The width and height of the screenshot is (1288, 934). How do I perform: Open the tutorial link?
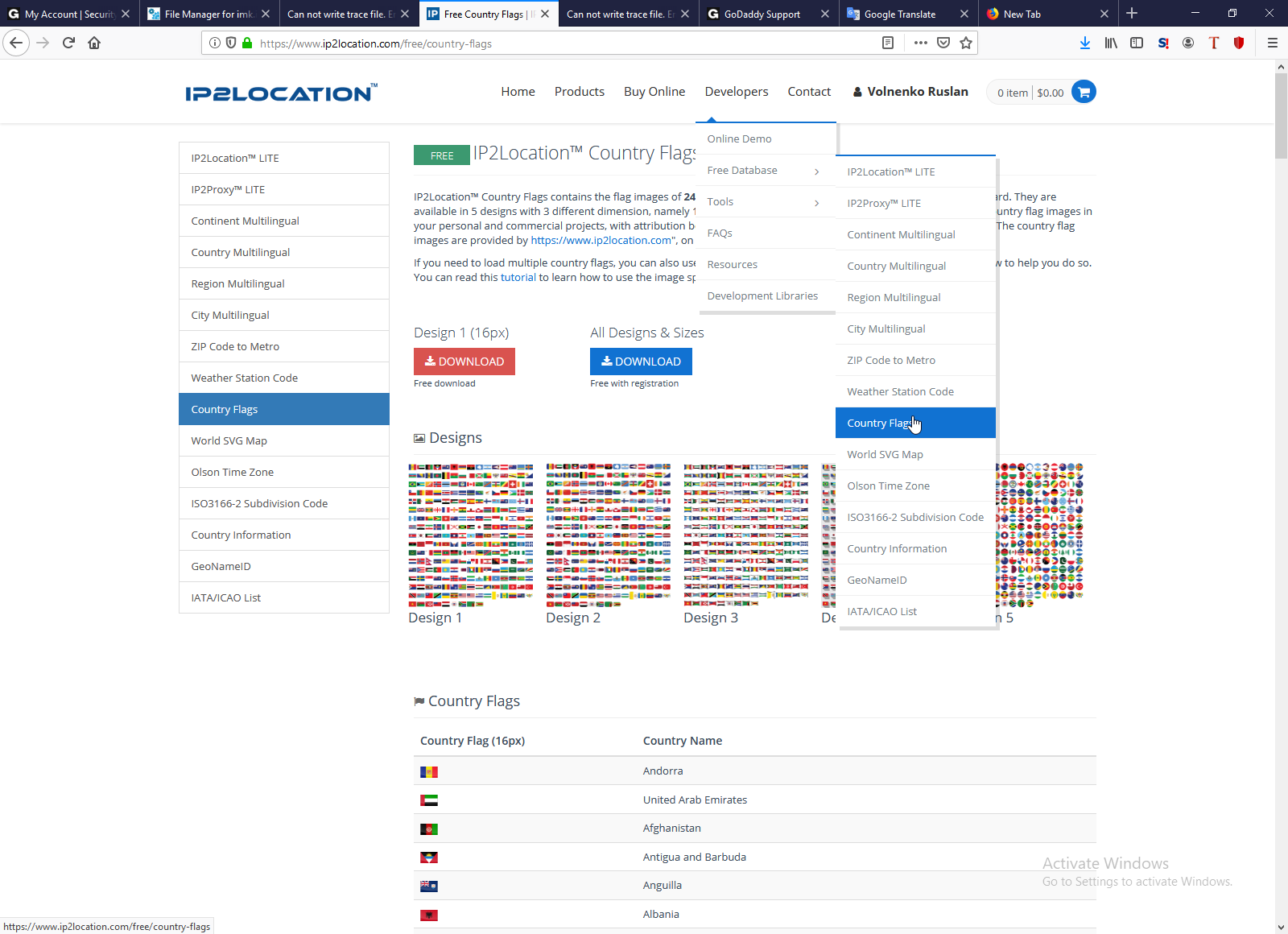click(x=518, y=277)
